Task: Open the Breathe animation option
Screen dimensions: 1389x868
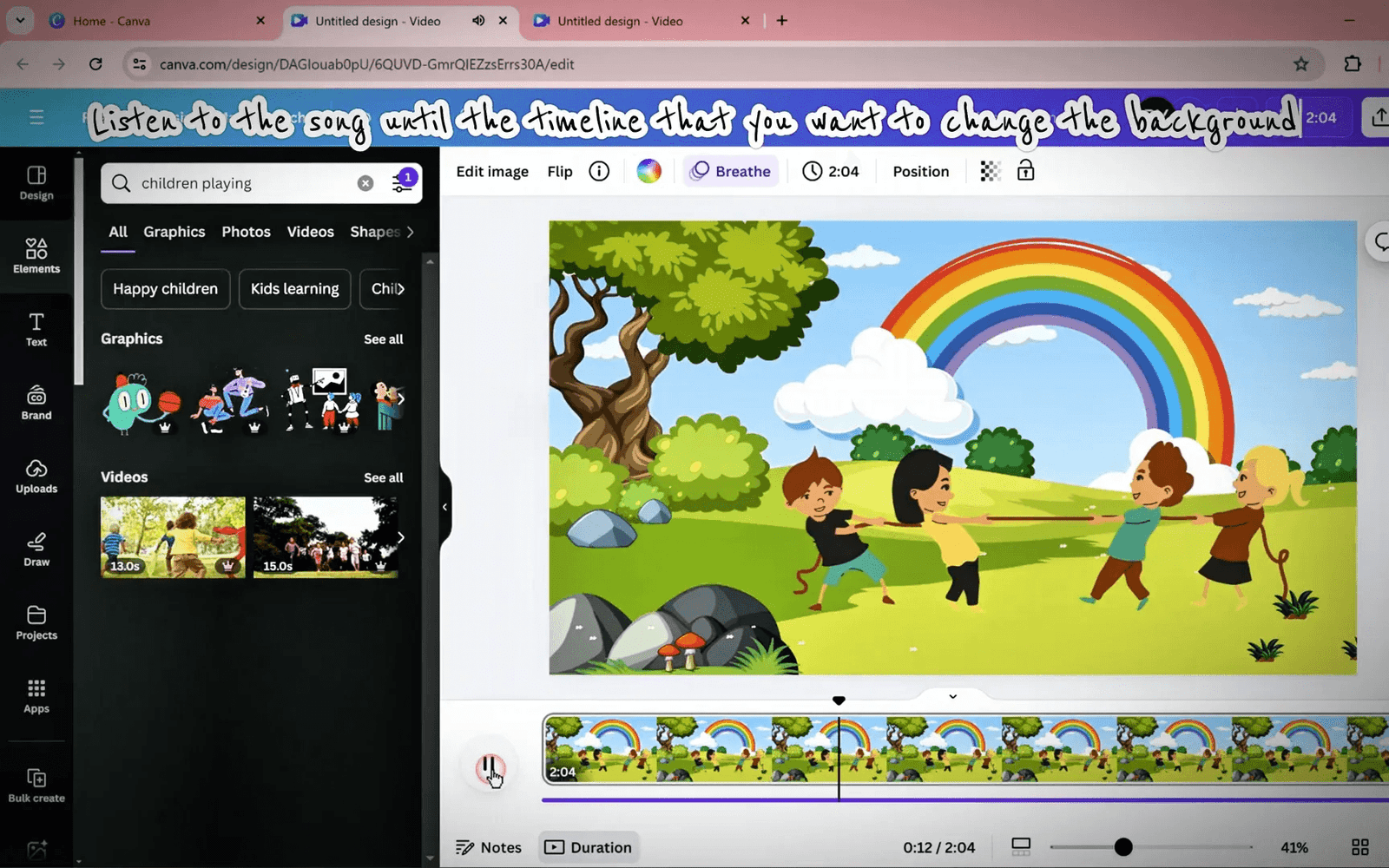Action: [x=731, y=171]
